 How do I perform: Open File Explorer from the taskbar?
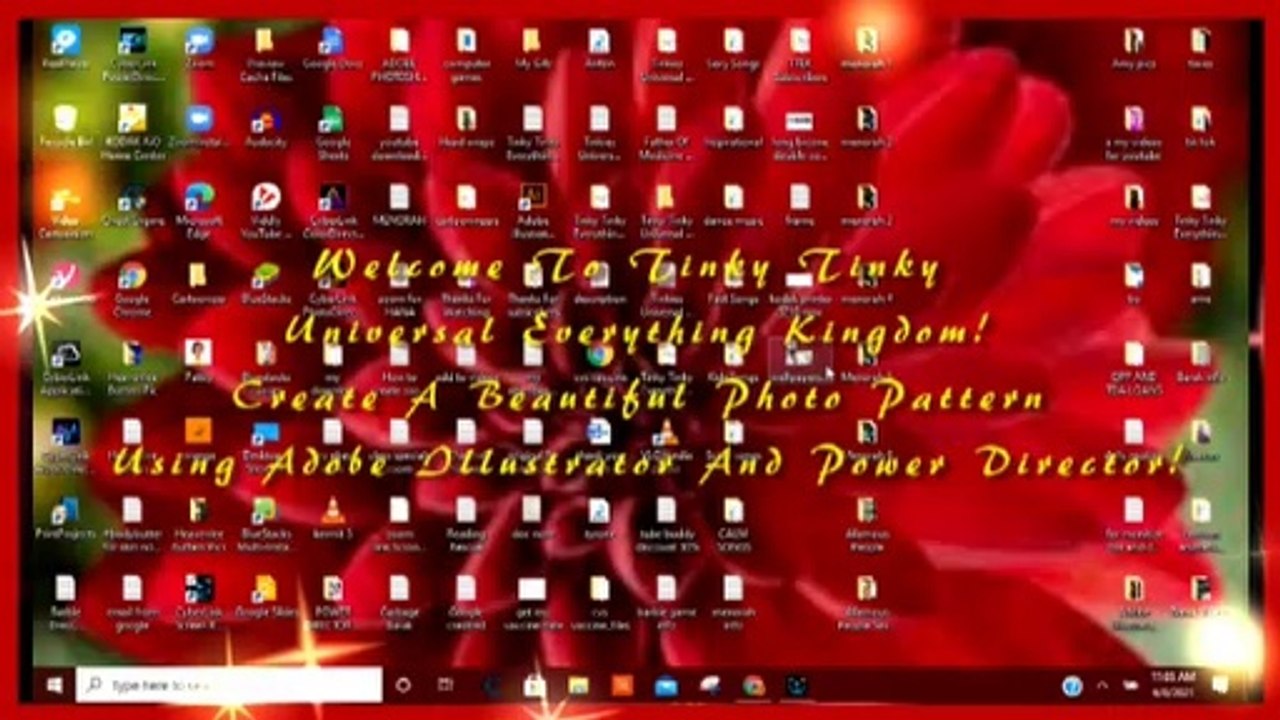(x=578, y=685)
